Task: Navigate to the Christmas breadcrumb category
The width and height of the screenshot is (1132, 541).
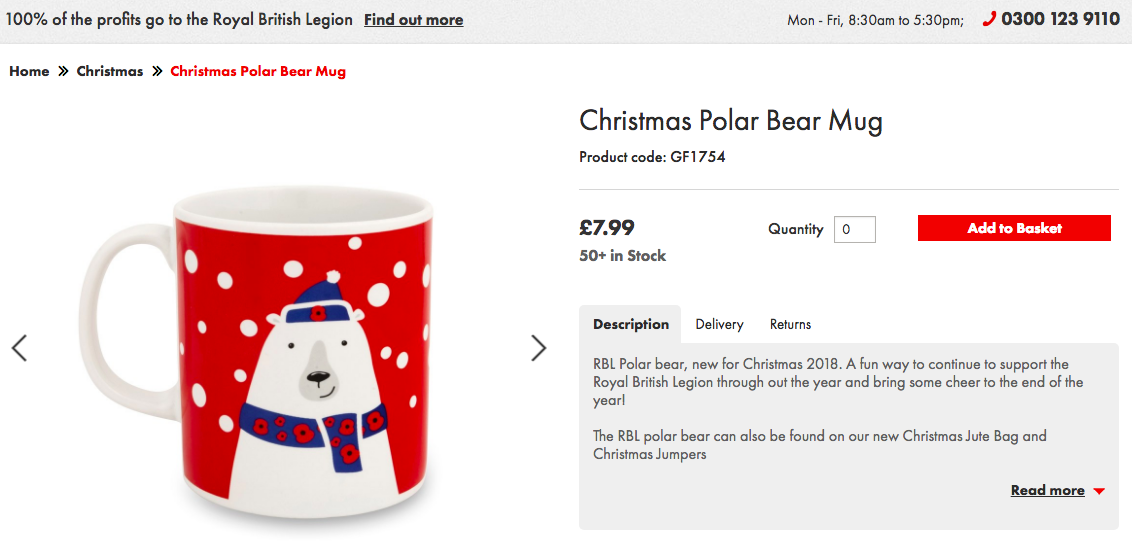Action: (110, 71)
